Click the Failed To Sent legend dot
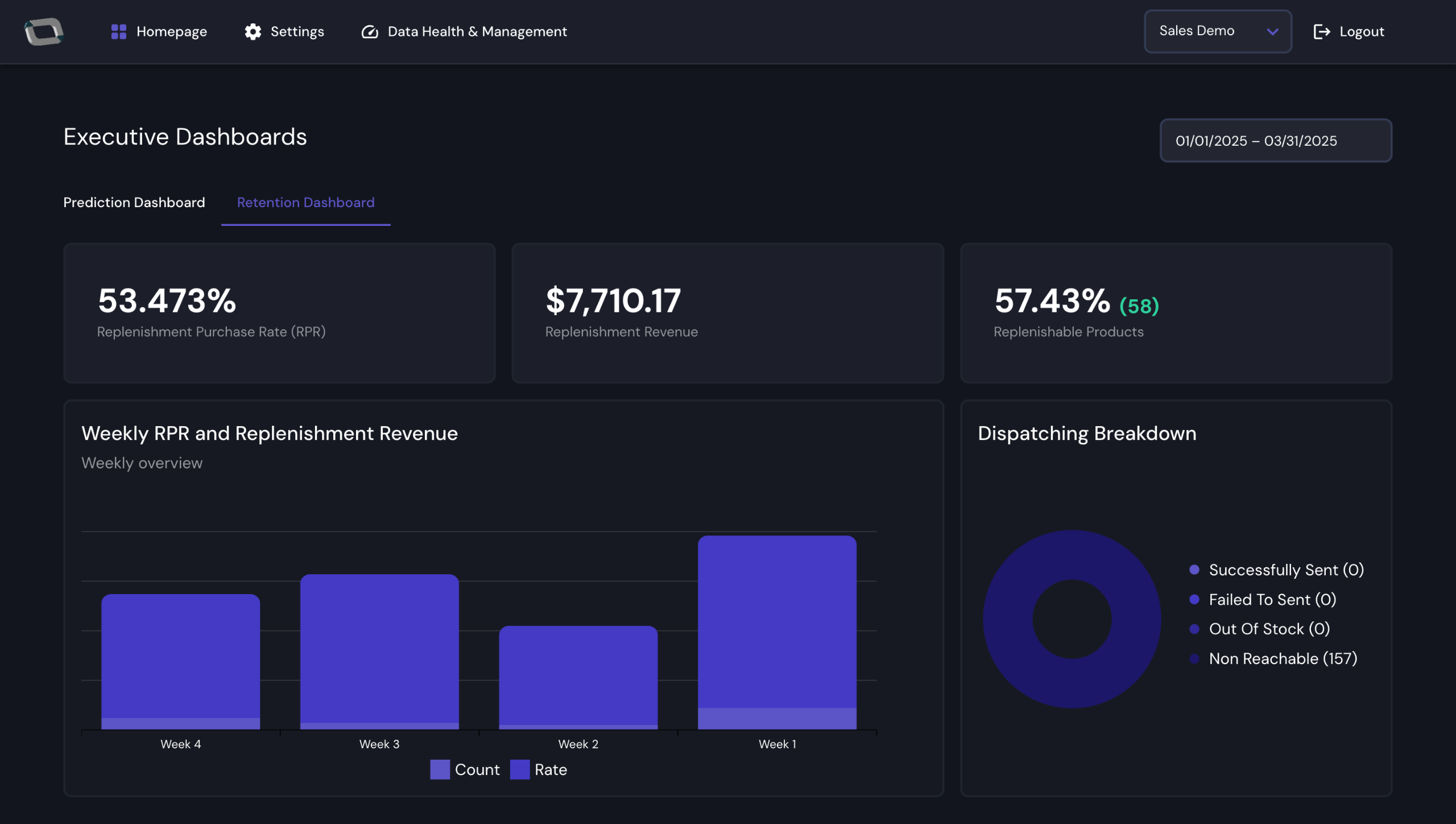 (x=1194, y=599)
